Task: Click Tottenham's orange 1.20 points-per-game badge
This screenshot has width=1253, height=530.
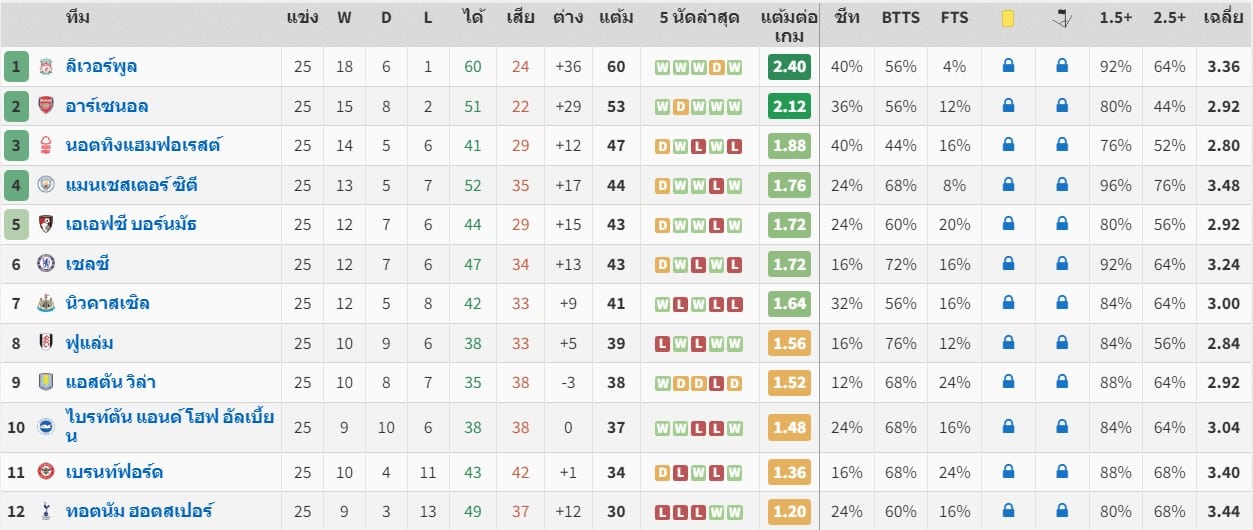Action: click(x=789, y=511)
